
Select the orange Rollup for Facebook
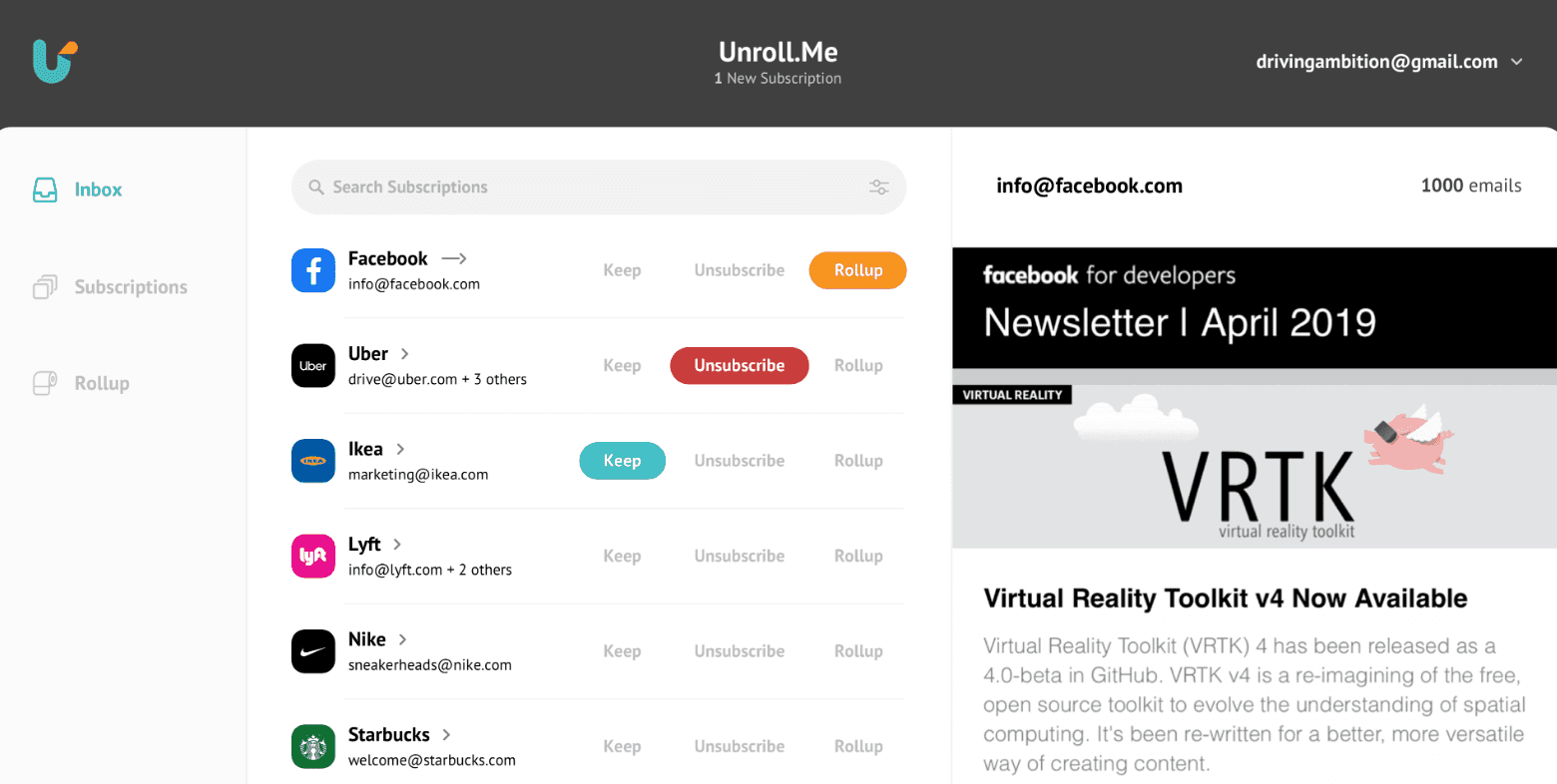(858, 270)
